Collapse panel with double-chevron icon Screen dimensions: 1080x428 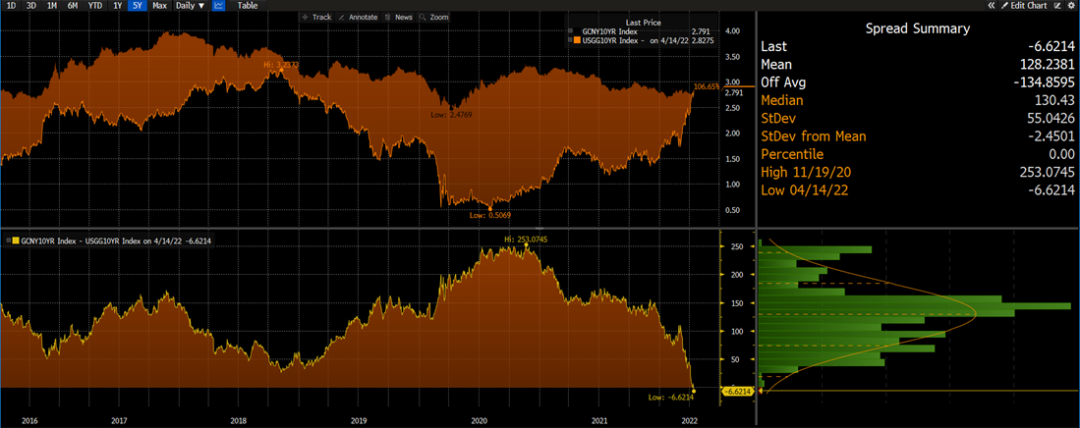pyautogui.click(x=991, y=5)
